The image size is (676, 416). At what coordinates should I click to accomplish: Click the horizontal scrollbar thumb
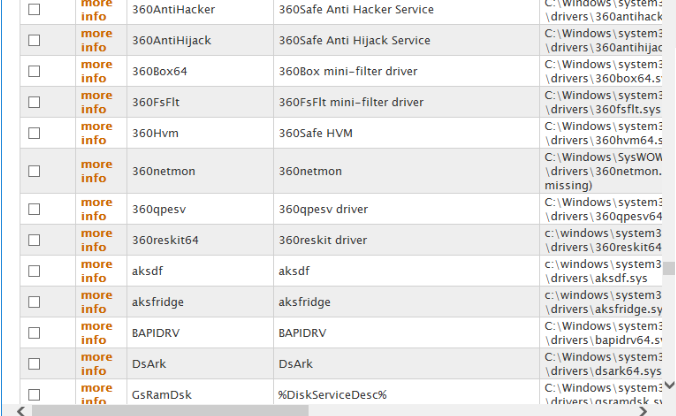(170, 411)
